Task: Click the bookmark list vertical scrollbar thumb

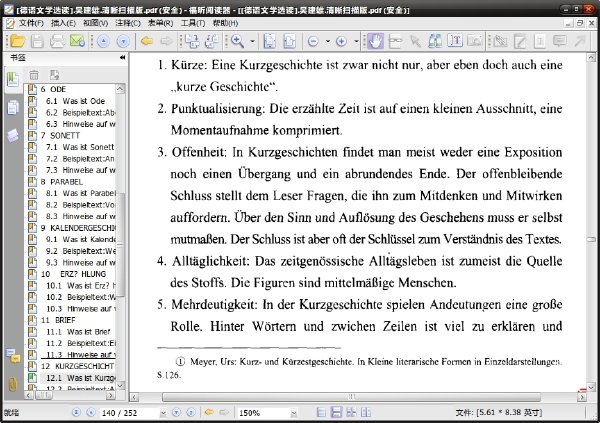Action: tap(121, 244)
